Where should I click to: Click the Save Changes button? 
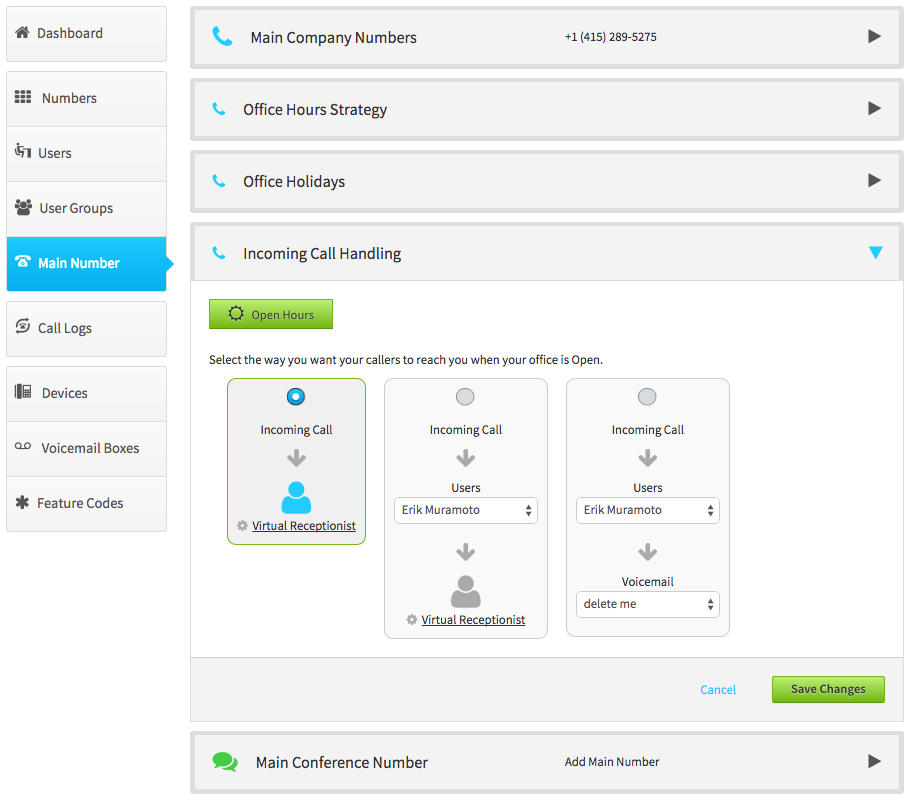(828, 690)
